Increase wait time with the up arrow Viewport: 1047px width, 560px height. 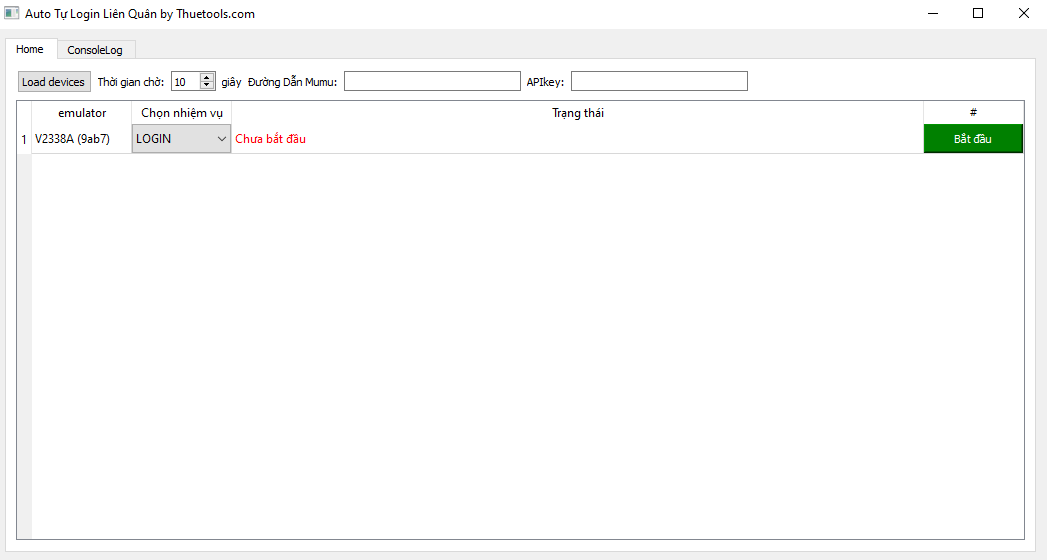[207, 77]
